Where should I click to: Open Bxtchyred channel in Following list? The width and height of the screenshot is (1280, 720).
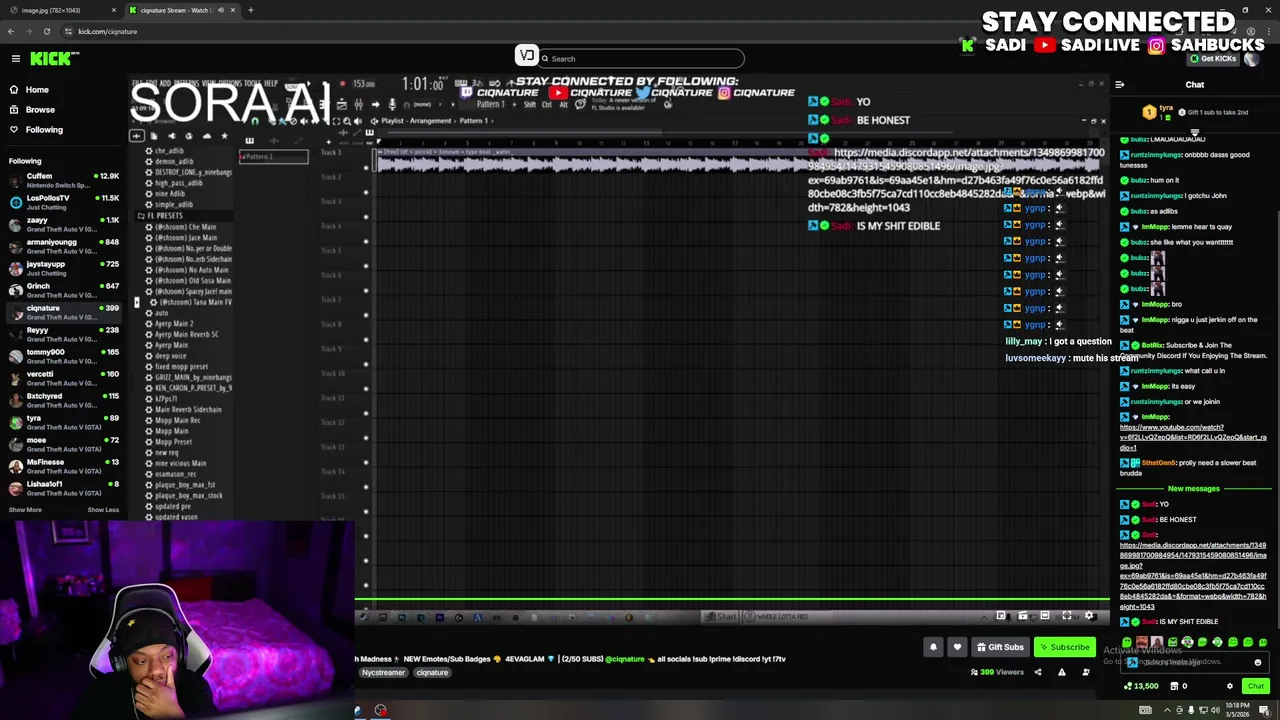[62, 400]
